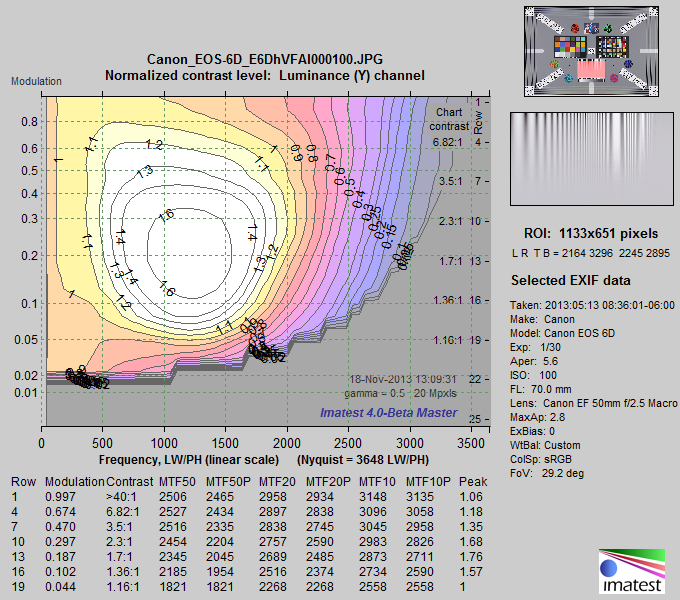680x600 pixels.
Task: Click MTF50 value 2506 in row 1
Action: pyautogui.click(x=173, y=497)
